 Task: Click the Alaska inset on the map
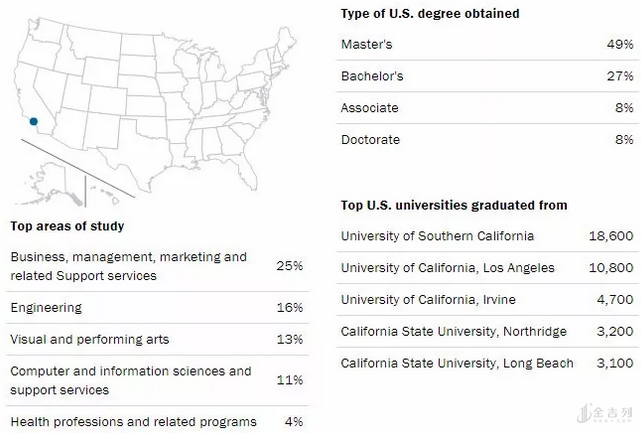[x=52, y=180]
